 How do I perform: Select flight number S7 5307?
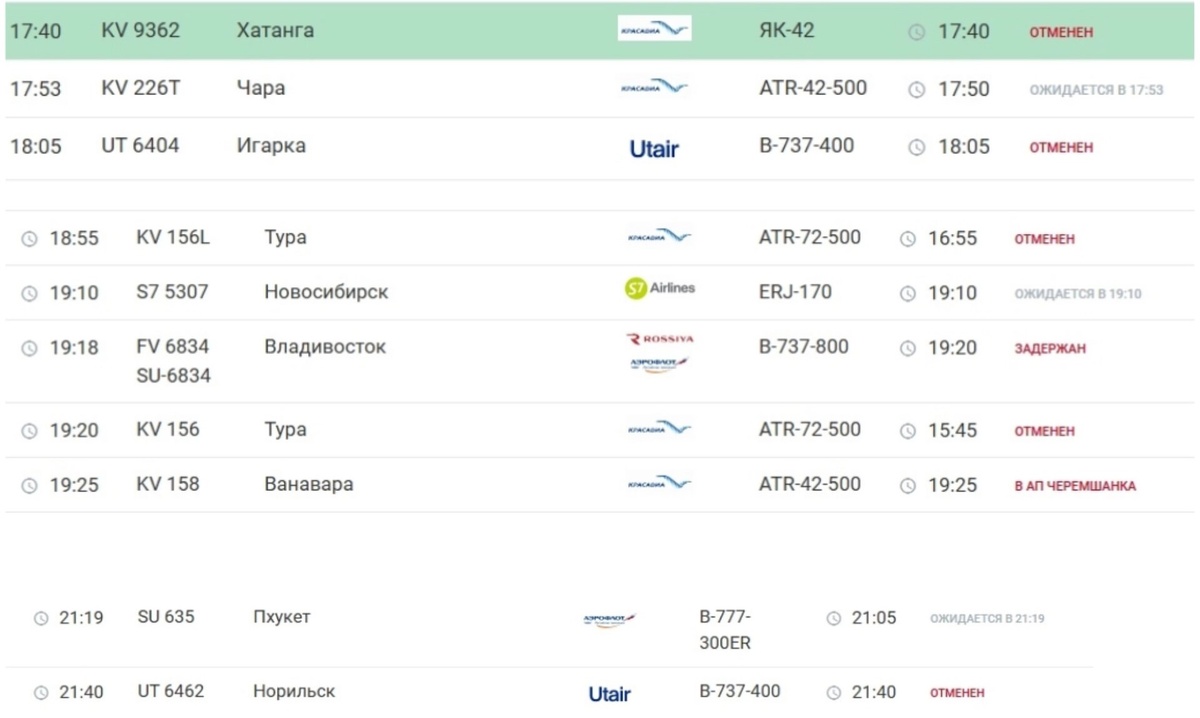pyautogui.click(x=172, y=293)
